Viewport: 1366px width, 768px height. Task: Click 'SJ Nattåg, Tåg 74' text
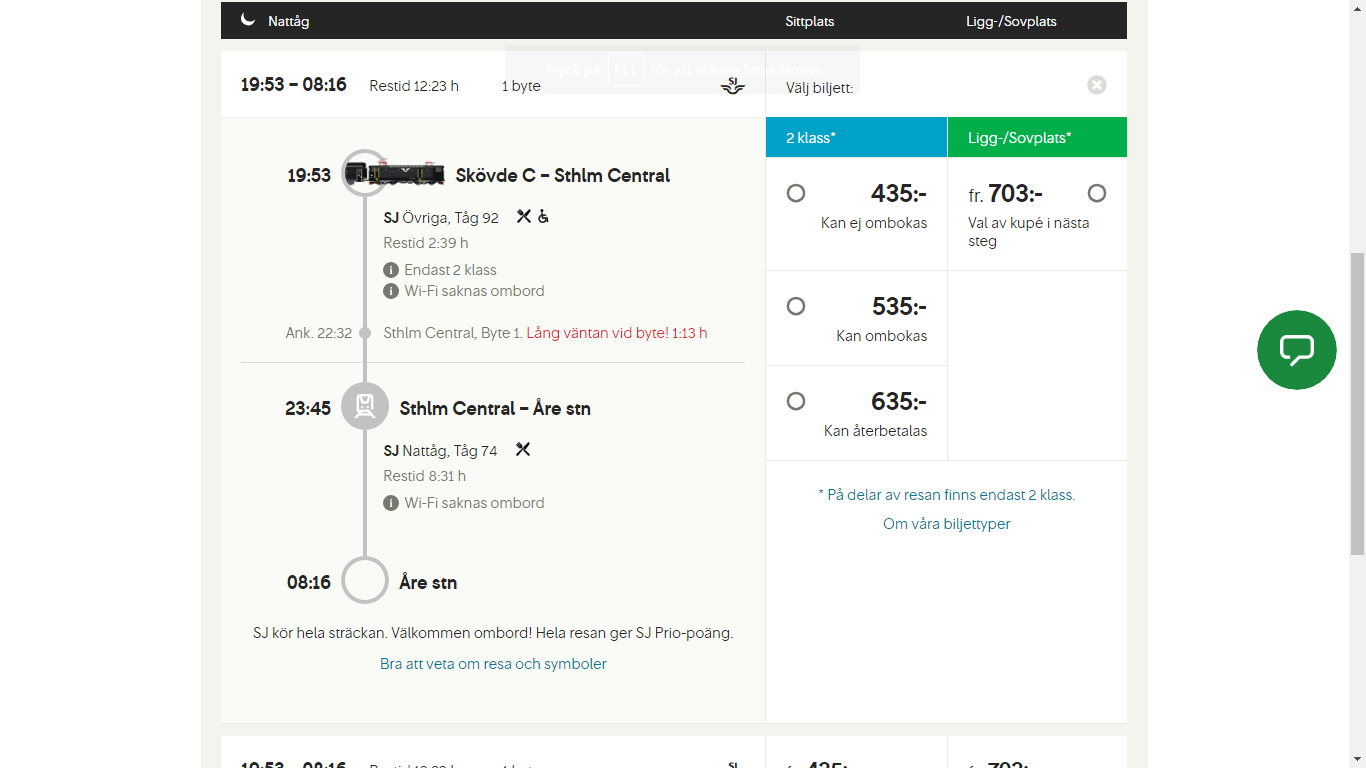440,451
